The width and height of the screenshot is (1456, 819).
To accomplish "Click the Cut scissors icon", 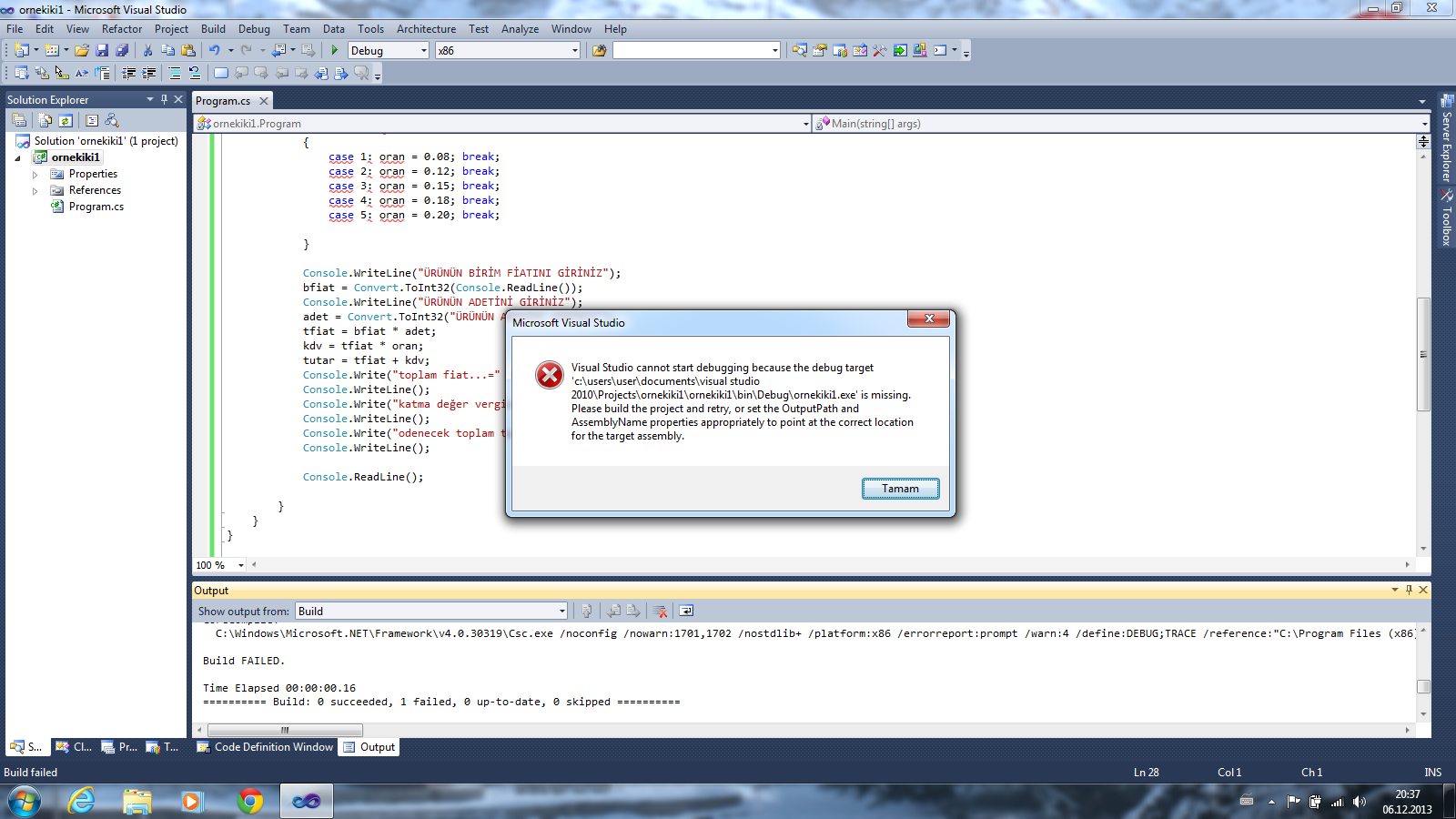I will (x=147, y=50).
